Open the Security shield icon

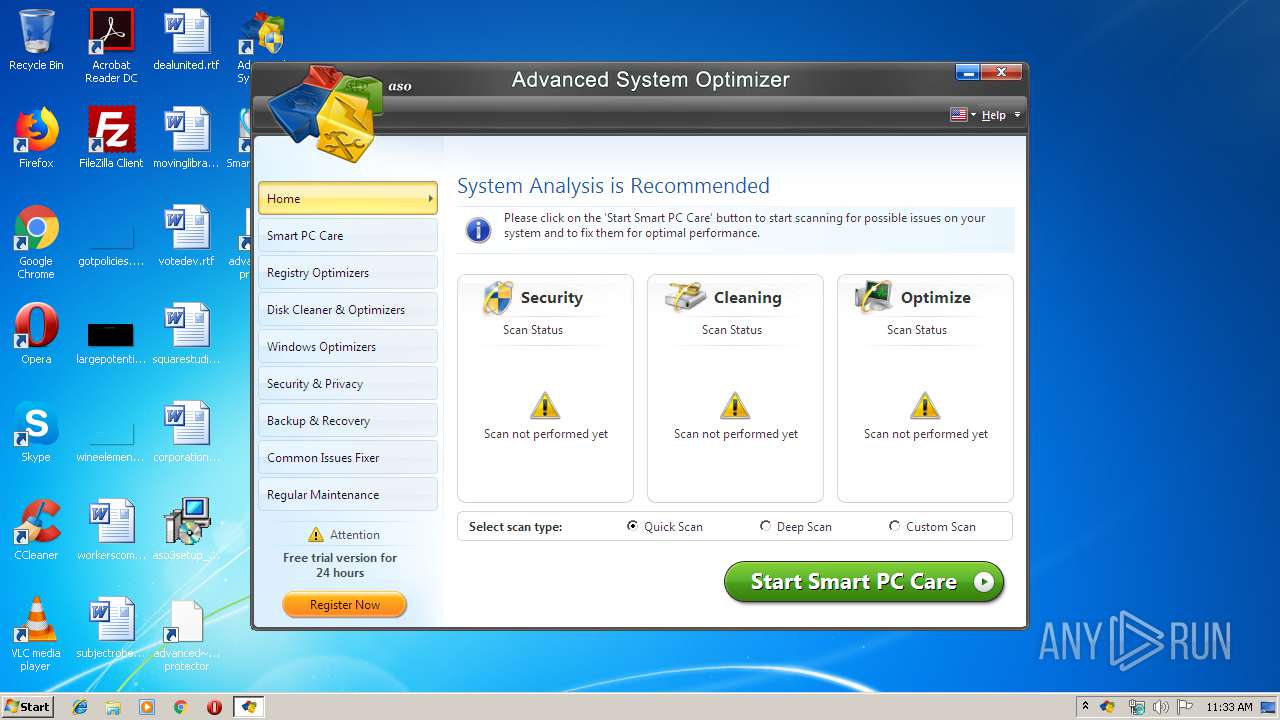click(497, 297)
